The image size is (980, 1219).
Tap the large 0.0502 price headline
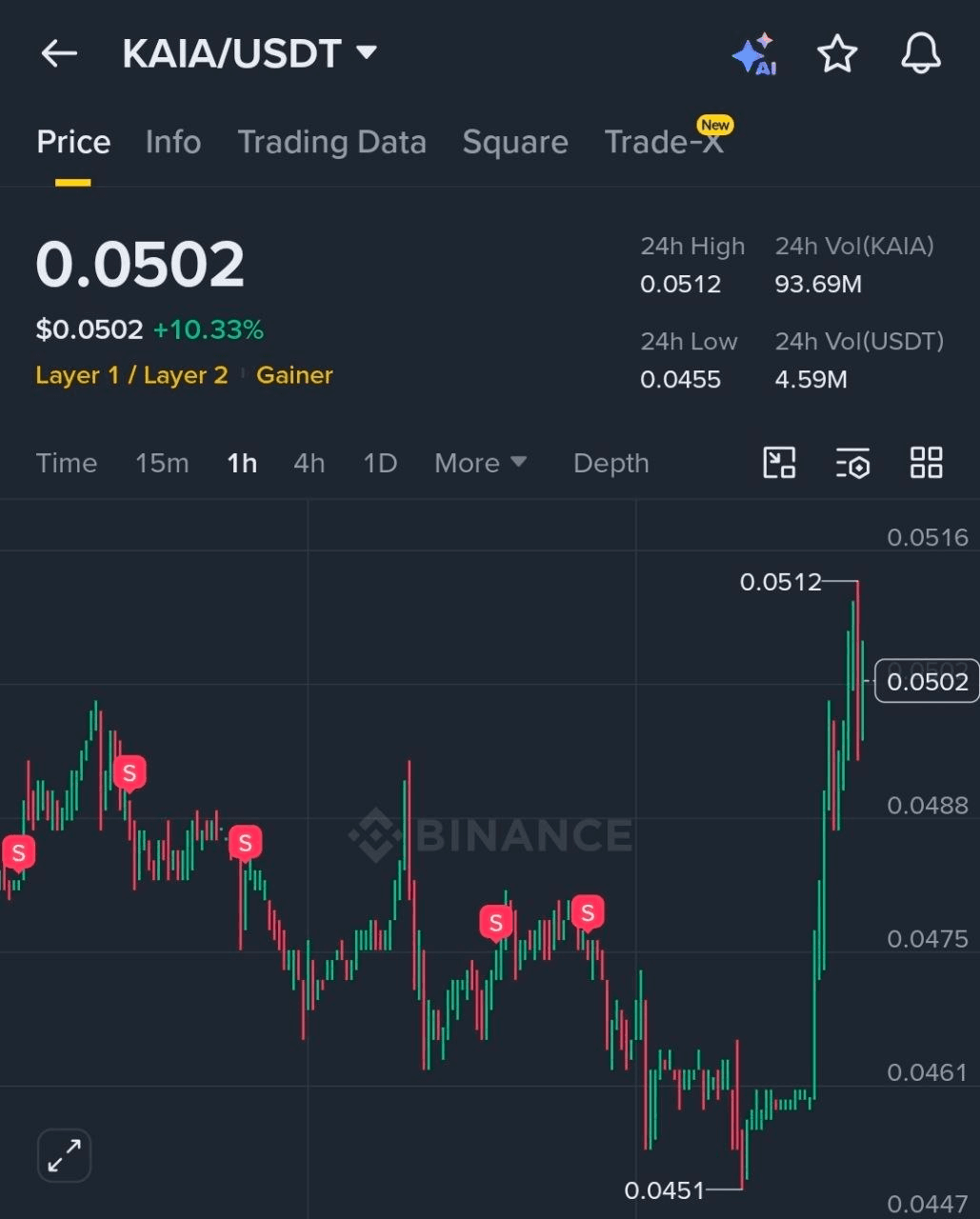click(x=140, y=265)
